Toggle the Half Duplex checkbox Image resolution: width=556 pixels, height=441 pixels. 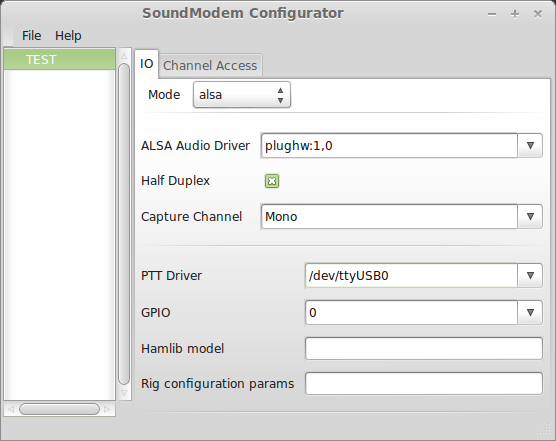coord(272,181)
